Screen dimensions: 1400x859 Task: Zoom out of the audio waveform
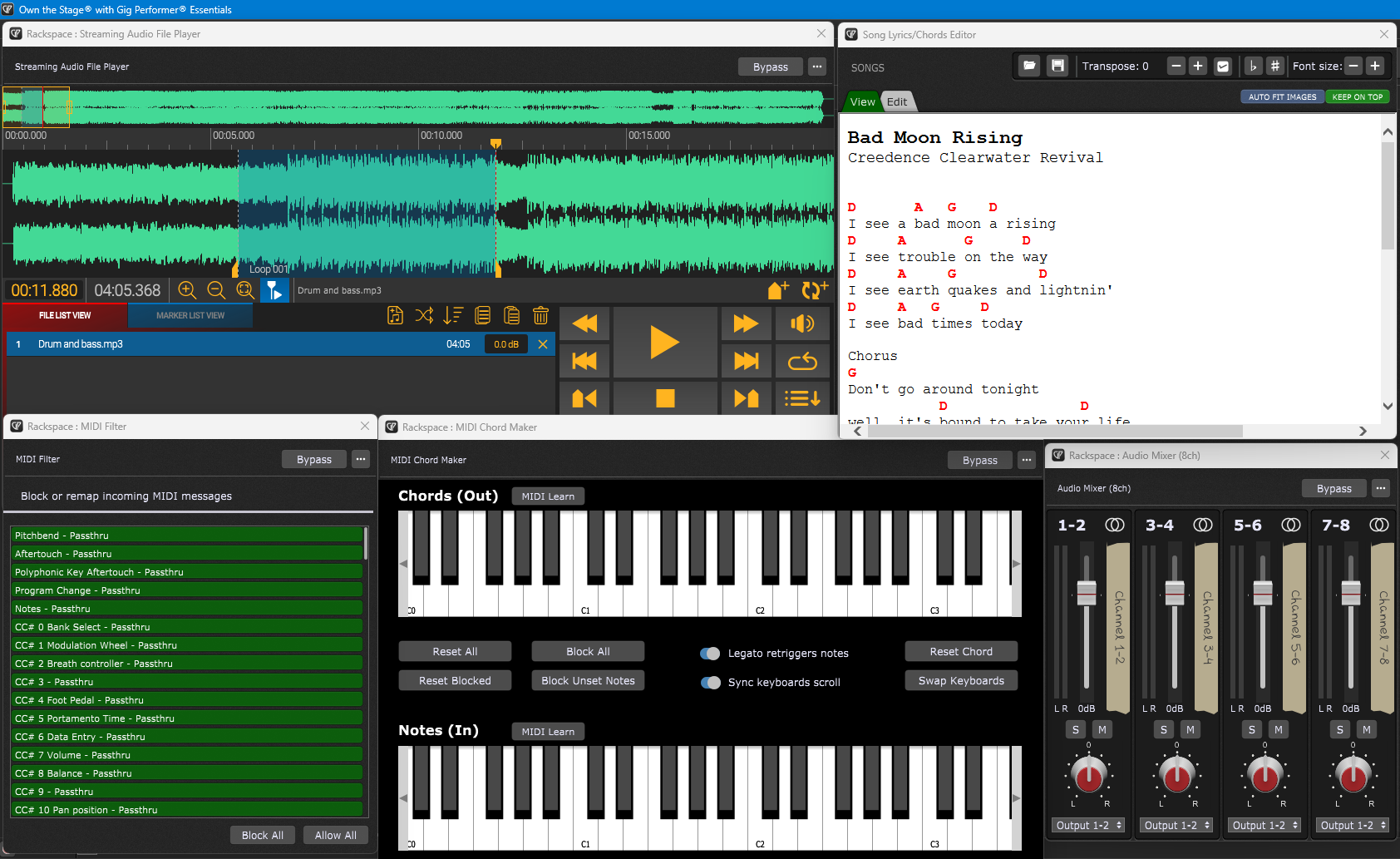(x=216, y=289)
